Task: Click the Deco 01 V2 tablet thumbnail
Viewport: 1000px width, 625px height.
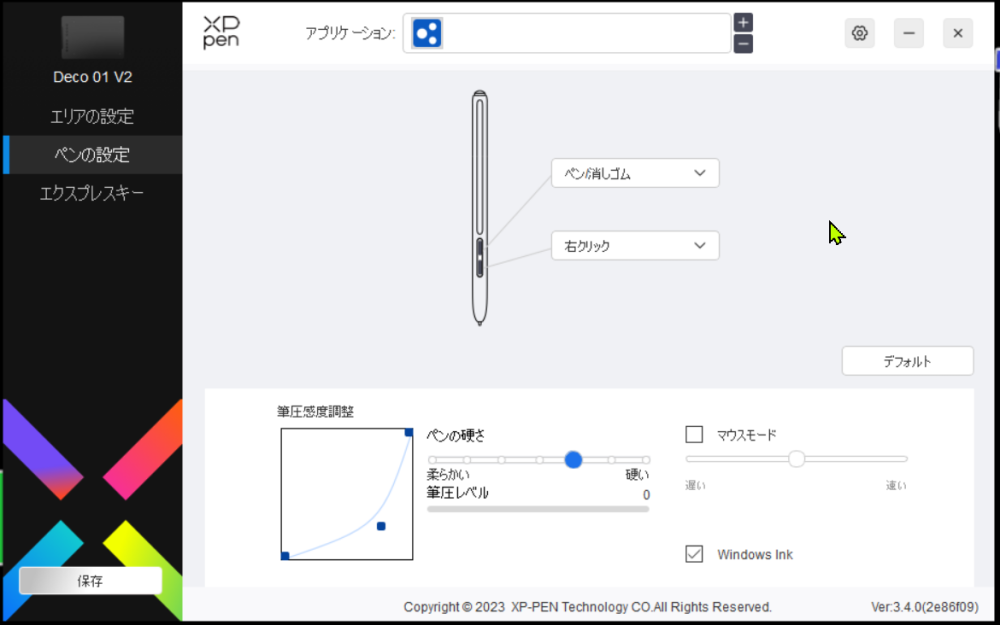Action: (92, 37)
